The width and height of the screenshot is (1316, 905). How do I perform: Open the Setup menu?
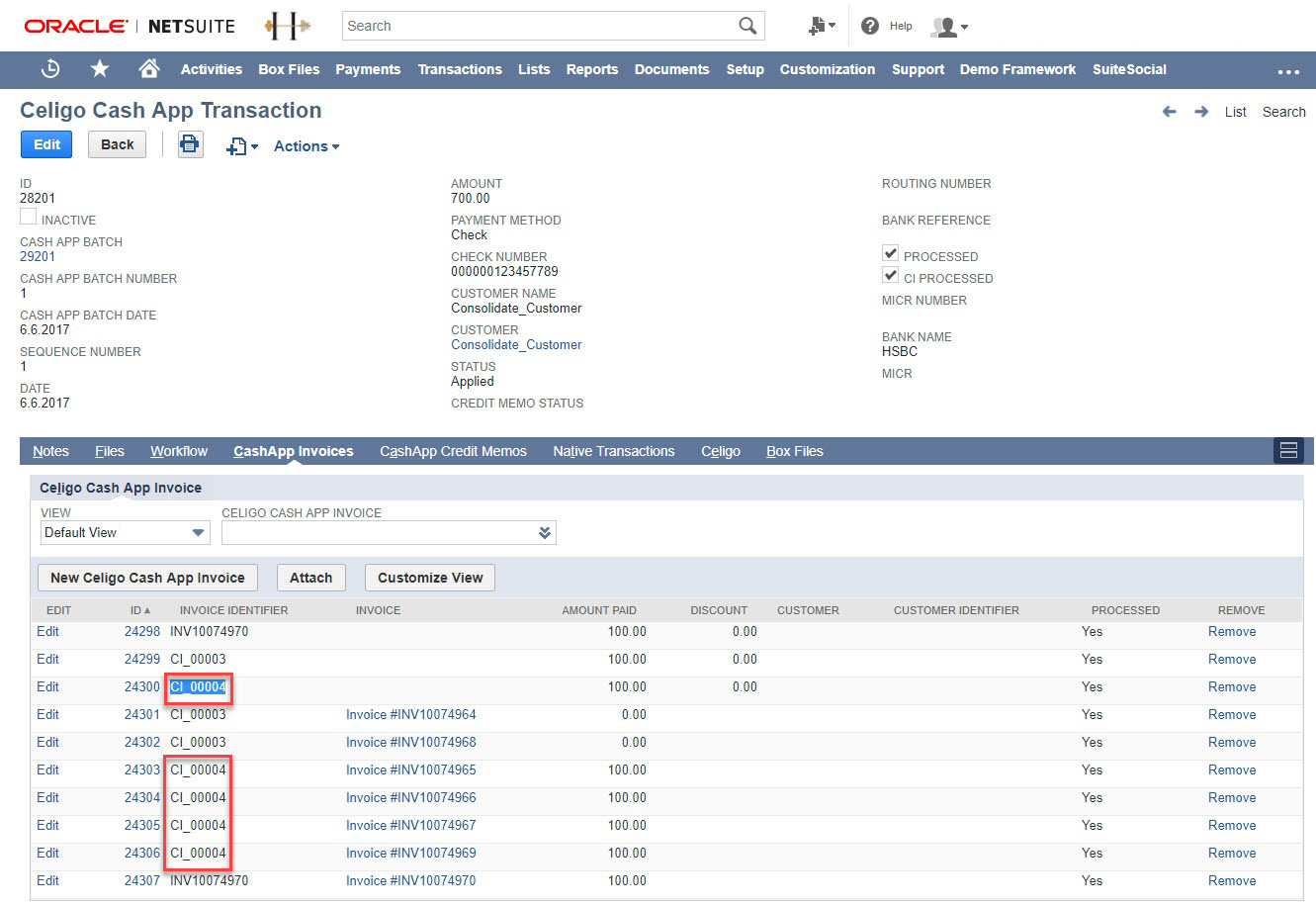pos(746,69)
